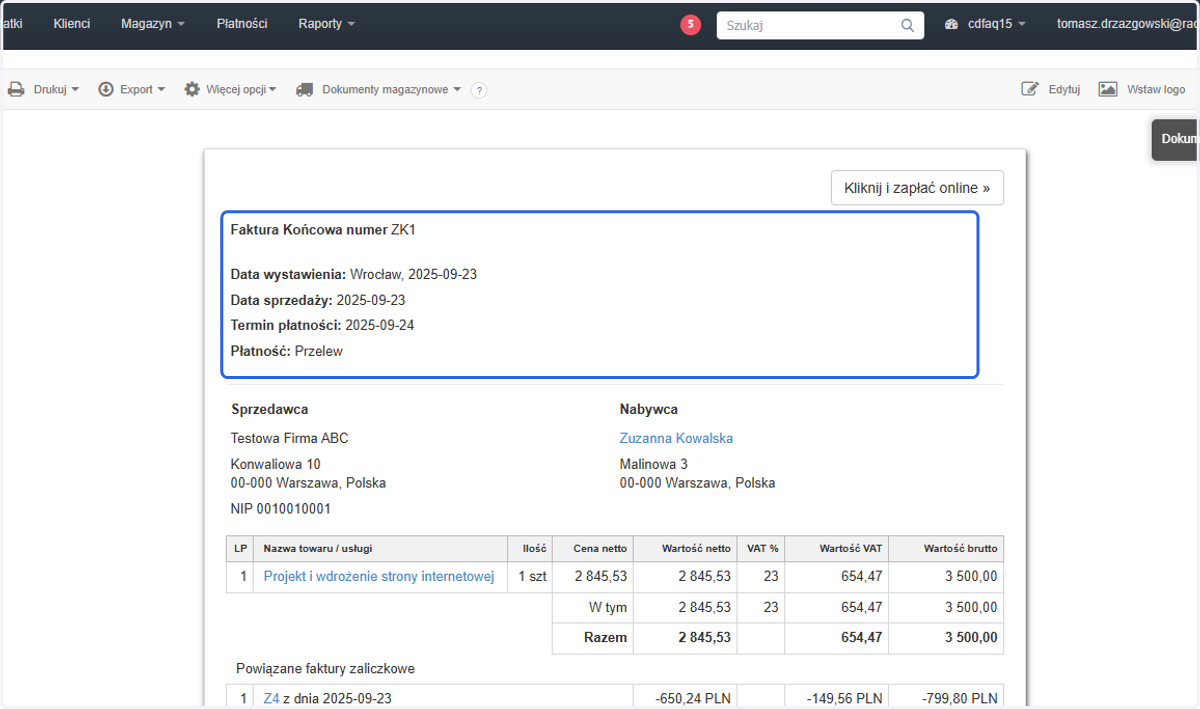This screenshot has width=1200, height=709.
Task: Click the buyer address Malinowa 3
Action: pyautogui.click(x=653, y=464)
